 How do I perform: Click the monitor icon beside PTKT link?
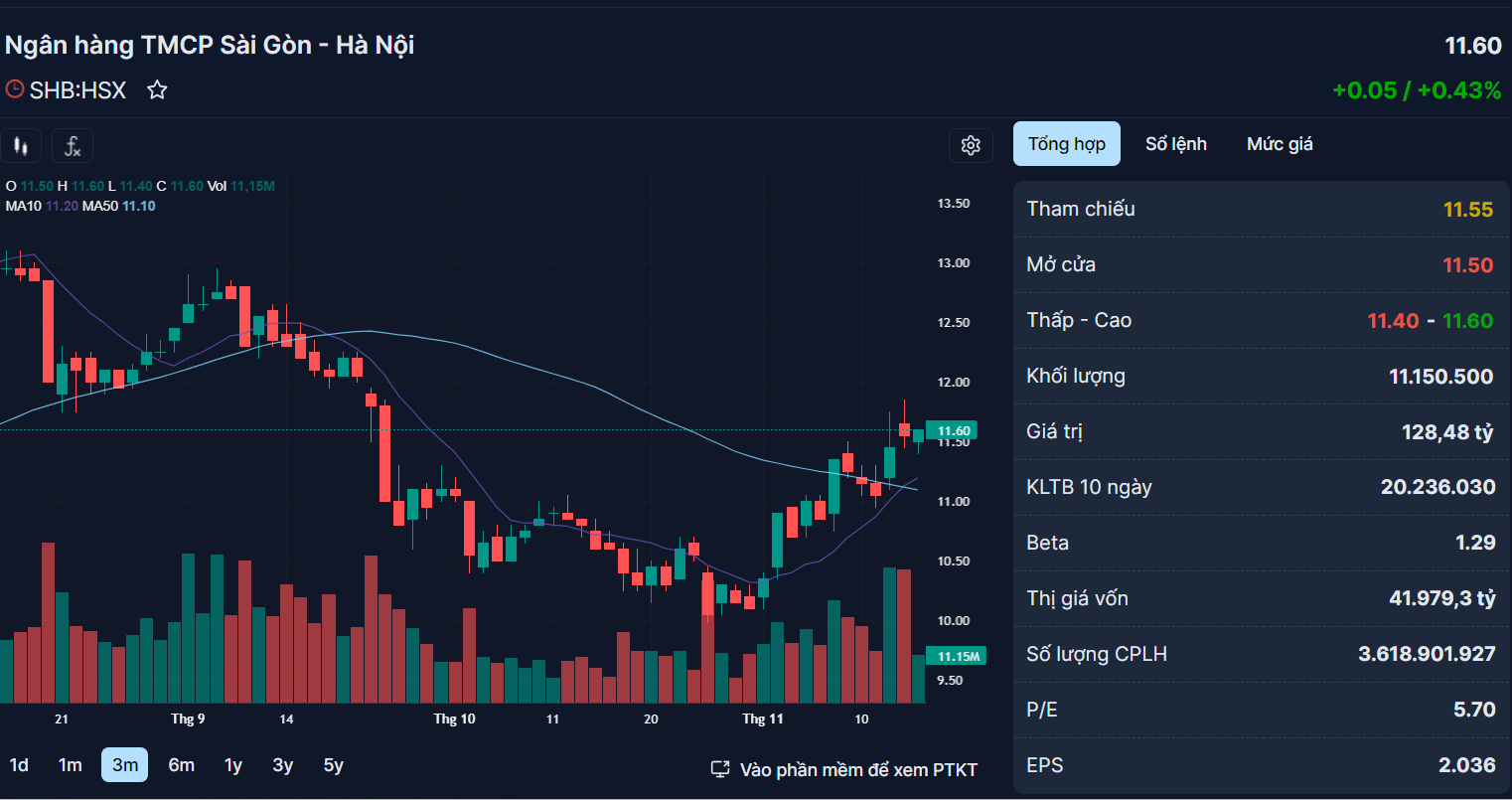click(720, 769)
